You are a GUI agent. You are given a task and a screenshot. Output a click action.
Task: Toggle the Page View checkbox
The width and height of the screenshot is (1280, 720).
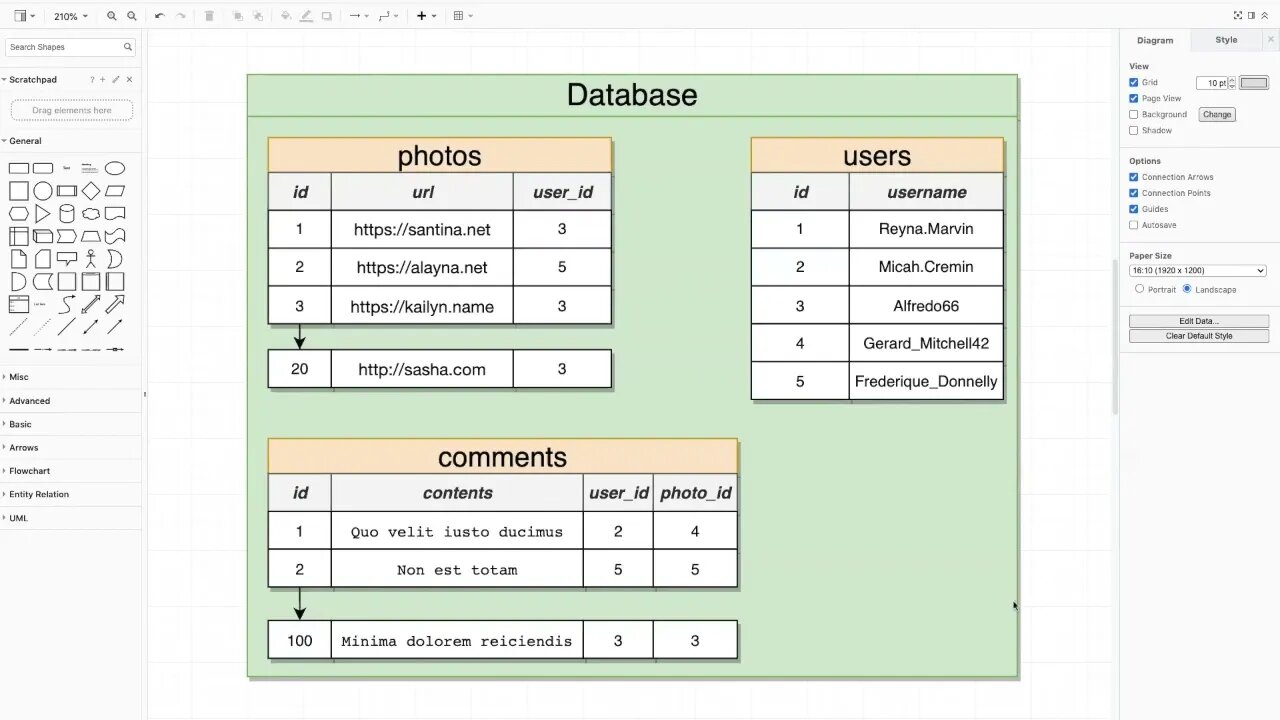click(1134, 99)
